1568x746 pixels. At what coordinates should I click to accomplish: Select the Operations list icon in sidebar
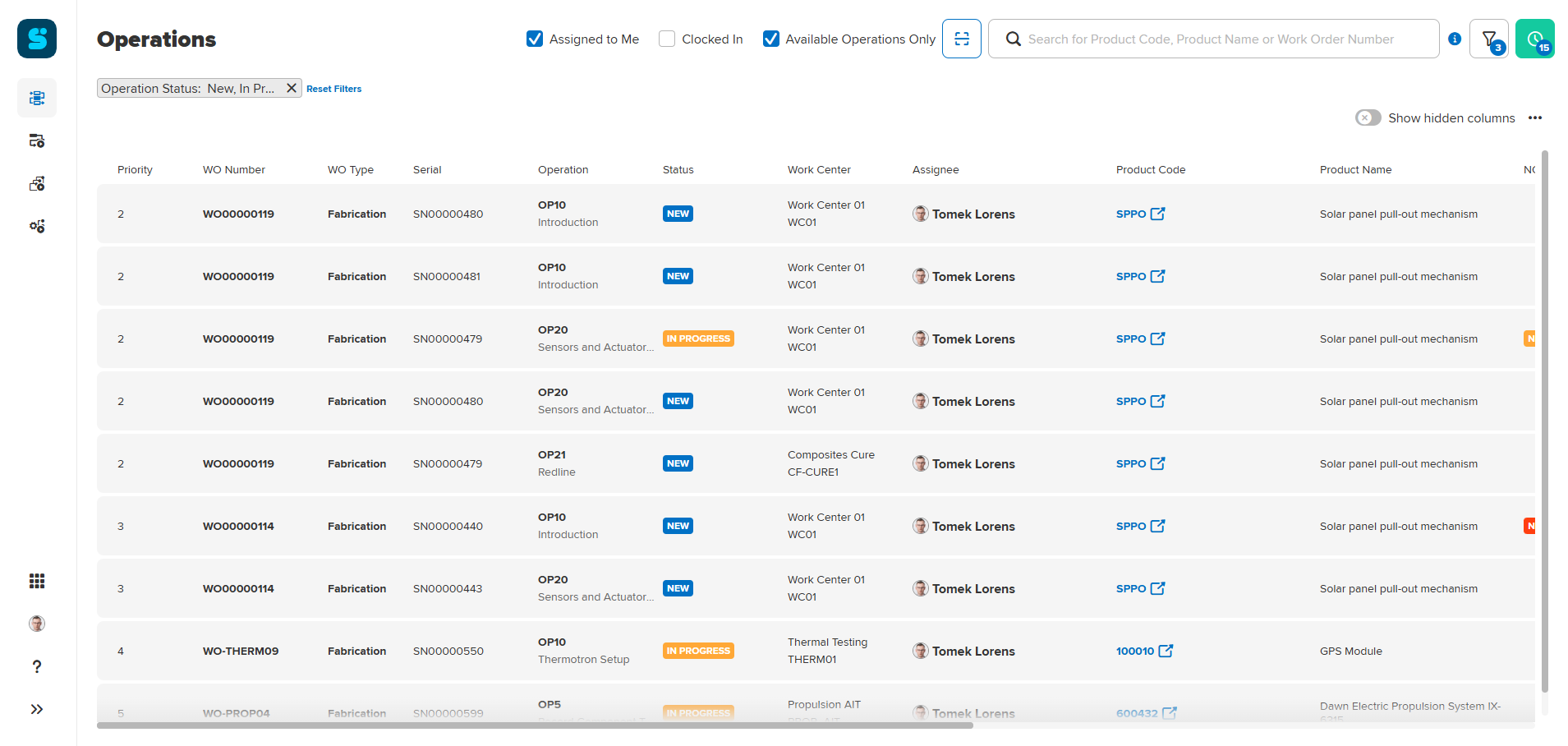[37, 98]
